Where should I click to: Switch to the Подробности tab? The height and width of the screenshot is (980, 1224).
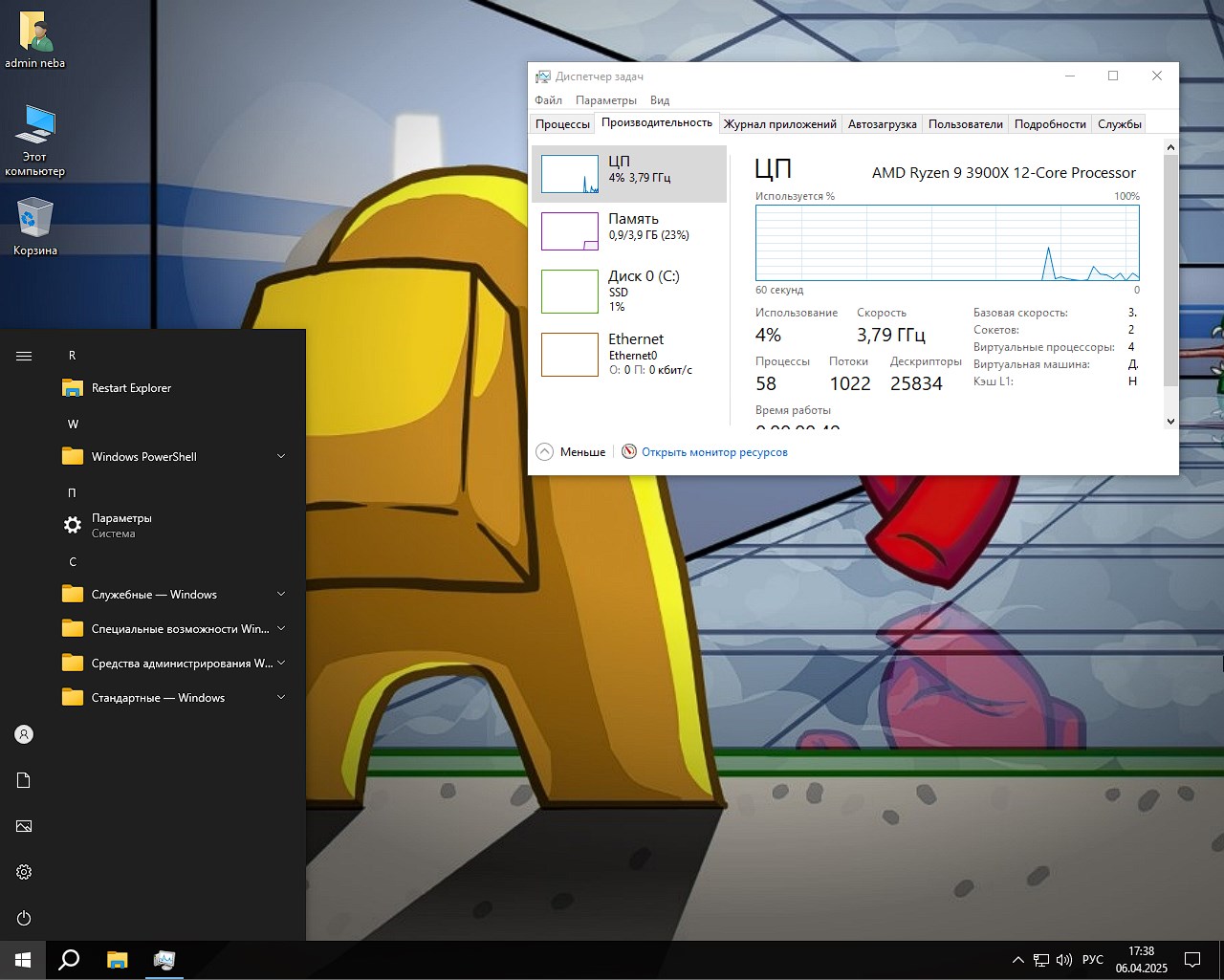(x=1050, y=124)
